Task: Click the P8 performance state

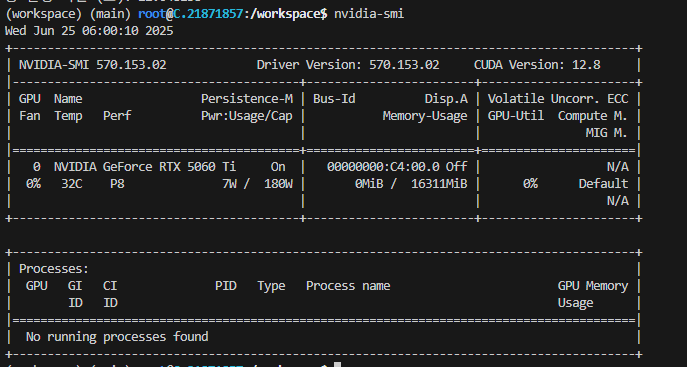Action: coord(117,184)
